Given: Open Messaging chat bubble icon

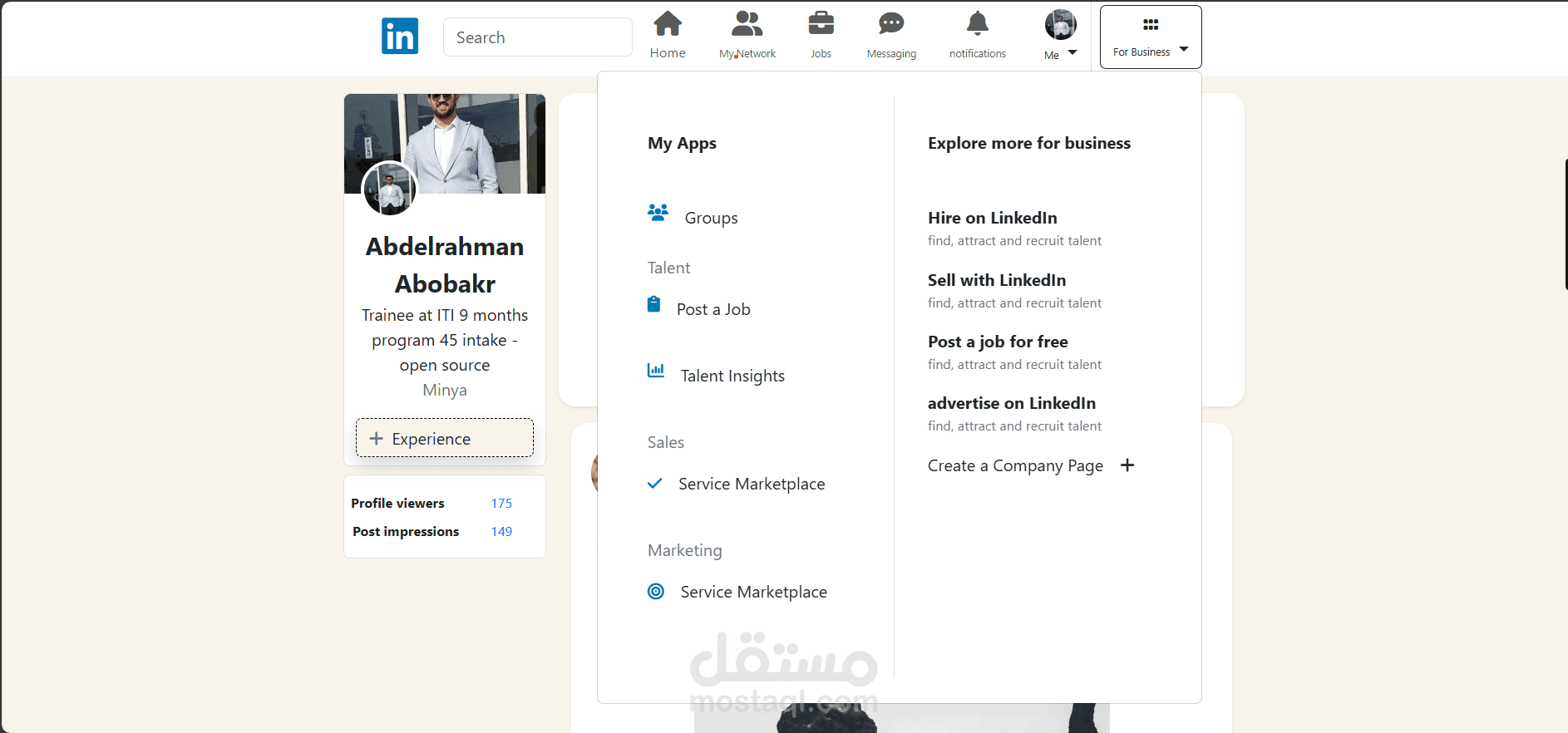Looking at the screenshot, I should pos(891,23).
